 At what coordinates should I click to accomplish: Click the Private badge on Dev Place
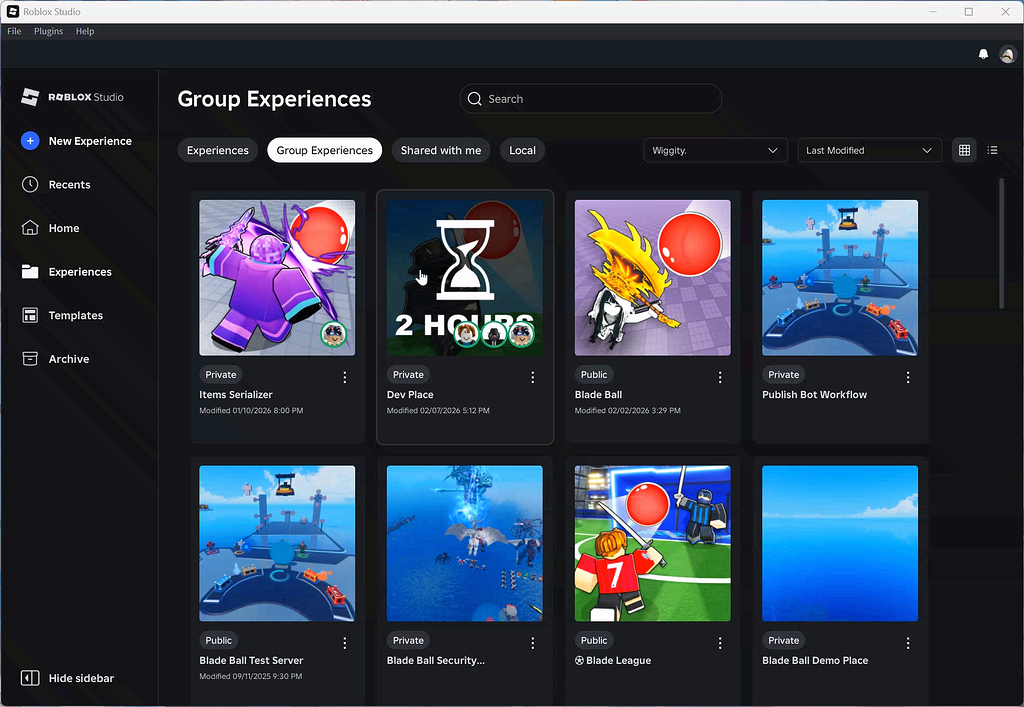408,375
